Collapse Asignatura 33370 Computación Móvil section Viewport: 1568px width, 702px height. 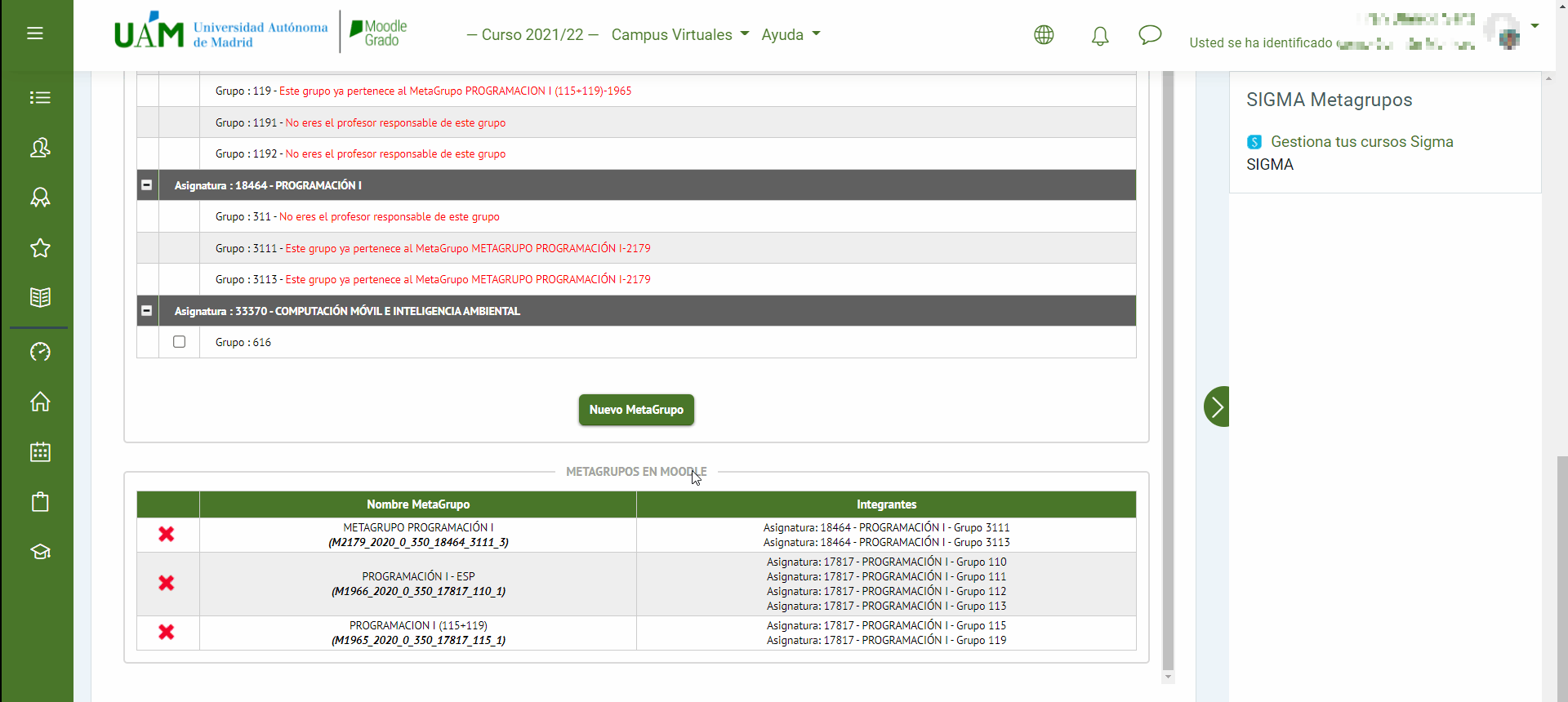(x=147, y=311)
